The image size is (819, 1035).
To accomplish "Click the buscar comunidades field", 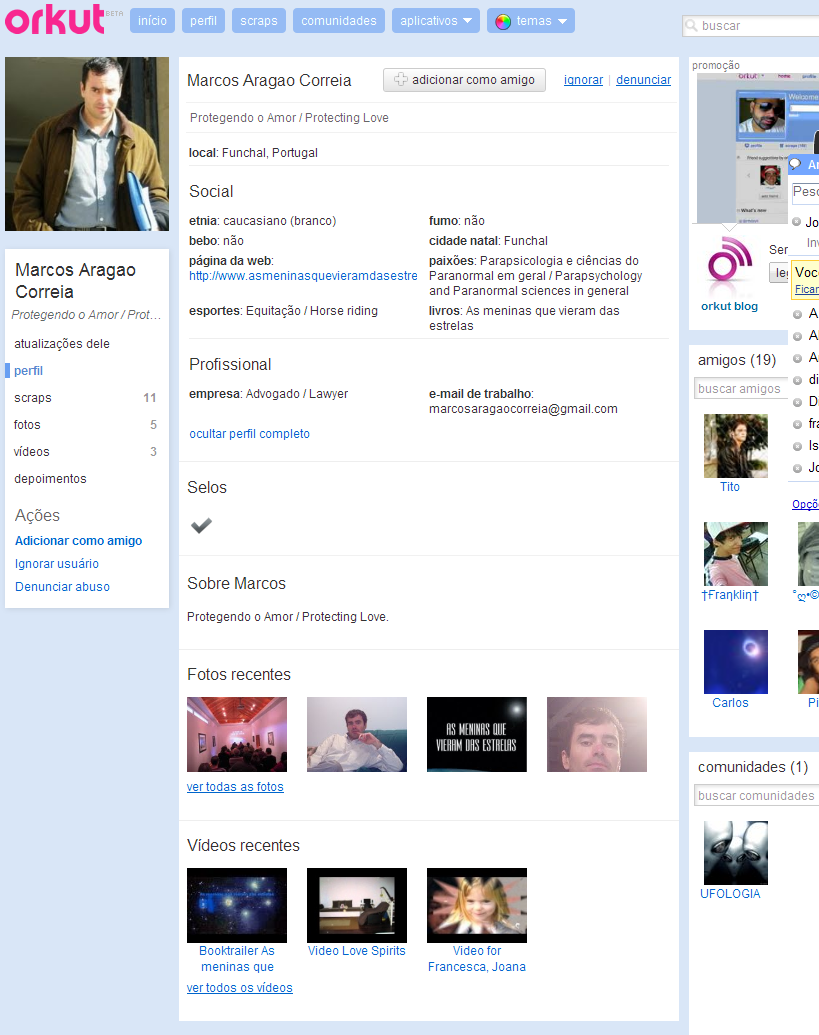I will [x=756, y=795].
